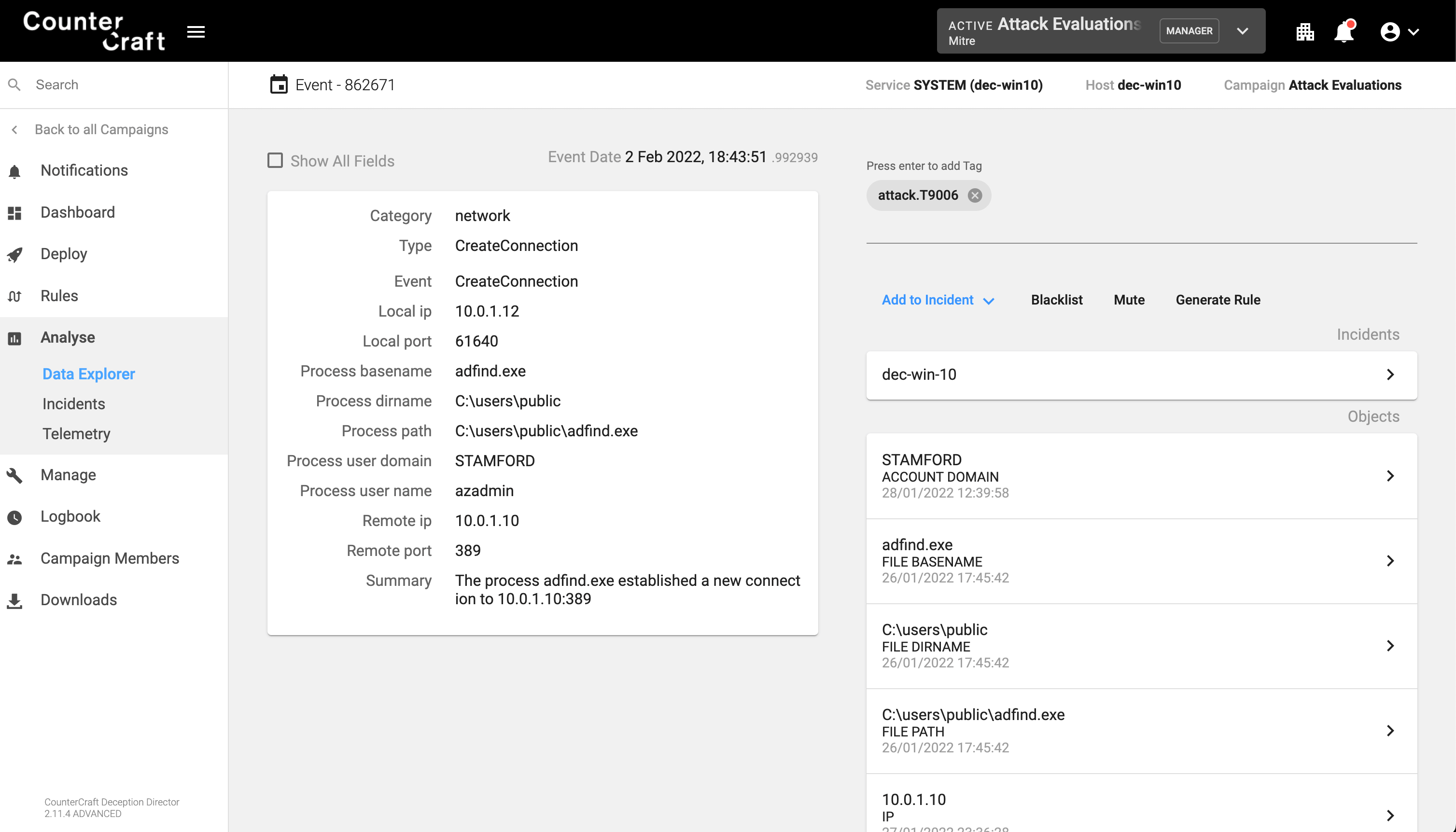
Task: Remove the attack.T9006 tag
Action: click(x=975, y=195)
